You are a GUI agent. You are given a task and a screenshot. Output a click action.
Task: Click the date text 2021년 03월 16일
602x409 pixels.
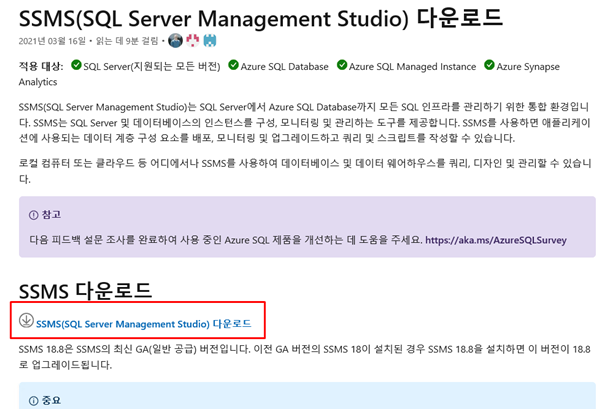52,41
